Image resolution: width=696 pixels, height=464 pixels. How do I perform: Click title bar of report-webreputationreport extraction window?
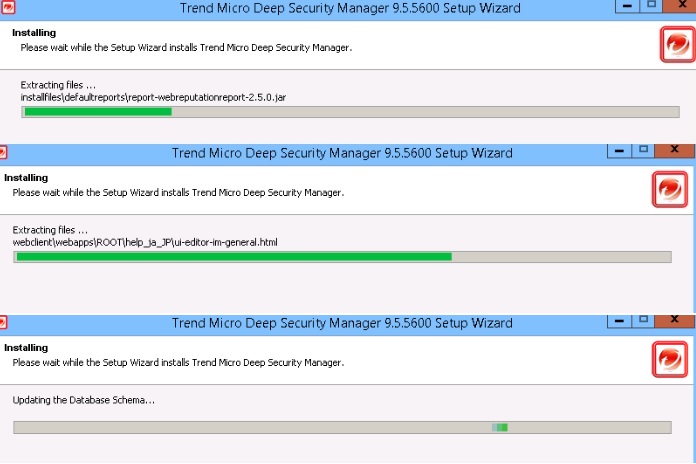348,8
